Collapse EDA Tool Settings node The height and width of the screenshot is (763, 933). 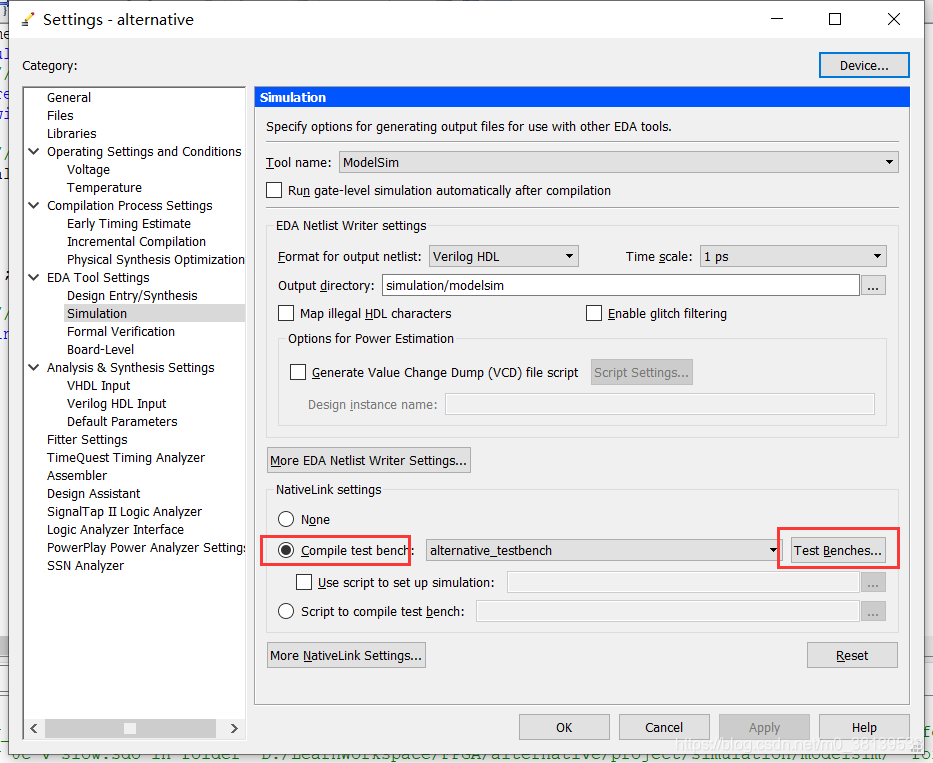[34, 277]
